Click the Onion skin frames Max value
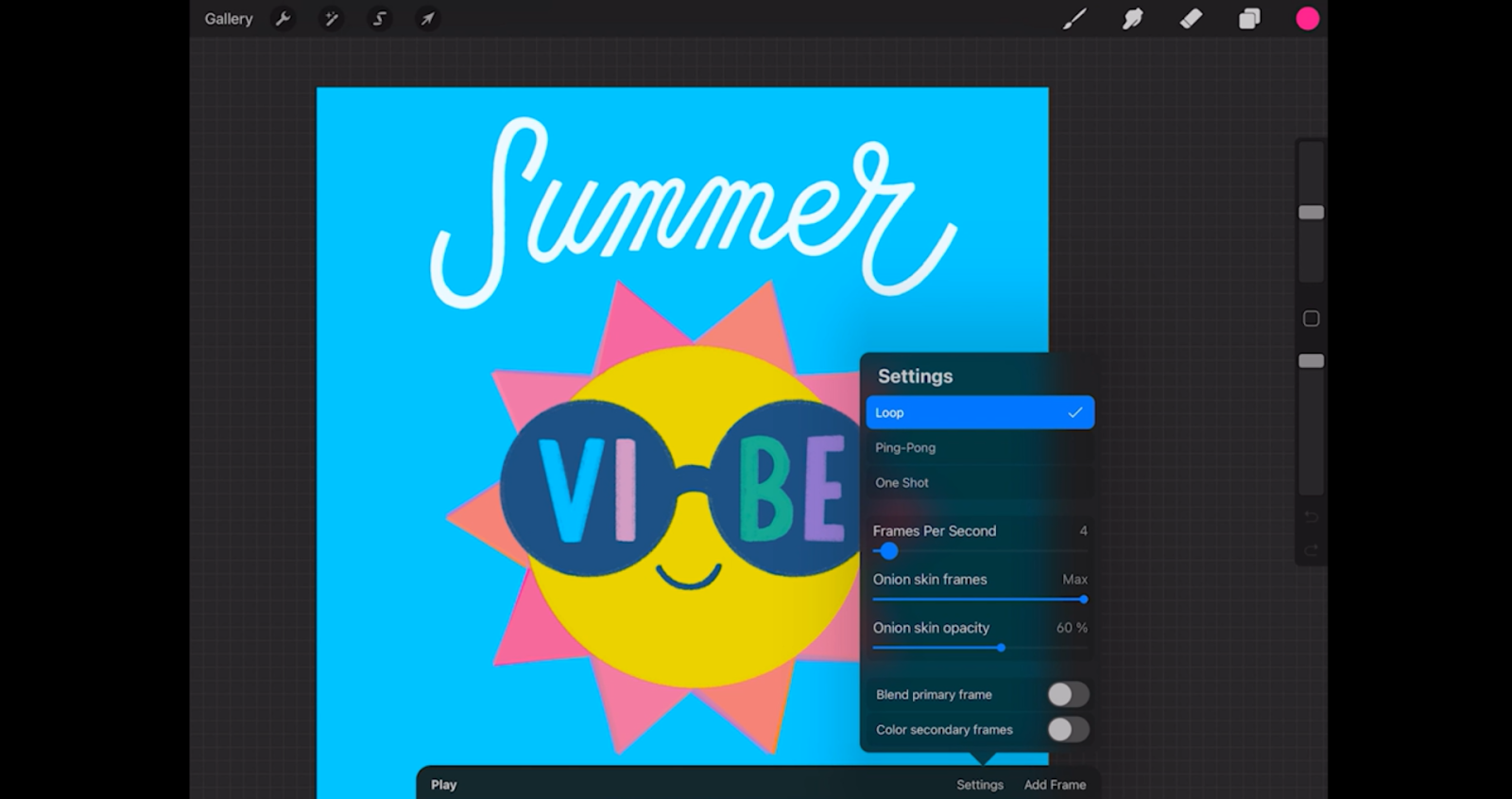This screenshot has height=799, width=1512. pos(1074,579)
